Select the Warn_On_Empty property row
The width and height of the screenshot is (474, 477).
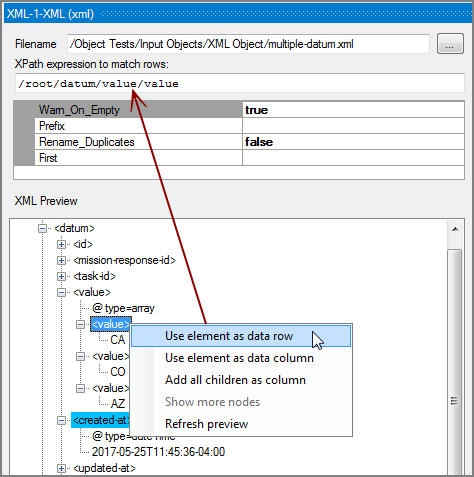[x=239, y=110]
